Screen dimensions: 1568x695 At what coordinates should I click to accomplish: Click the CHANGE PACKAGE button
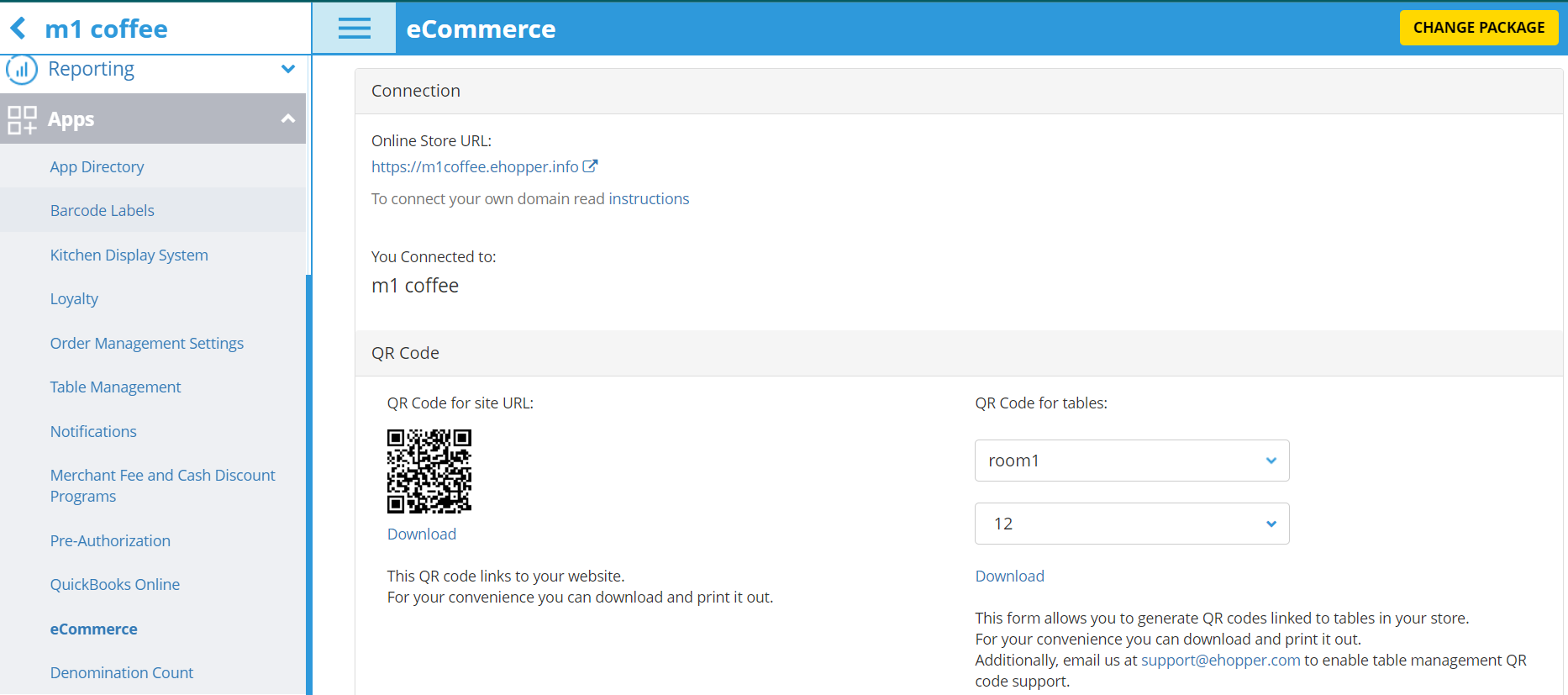point(1478,28)
